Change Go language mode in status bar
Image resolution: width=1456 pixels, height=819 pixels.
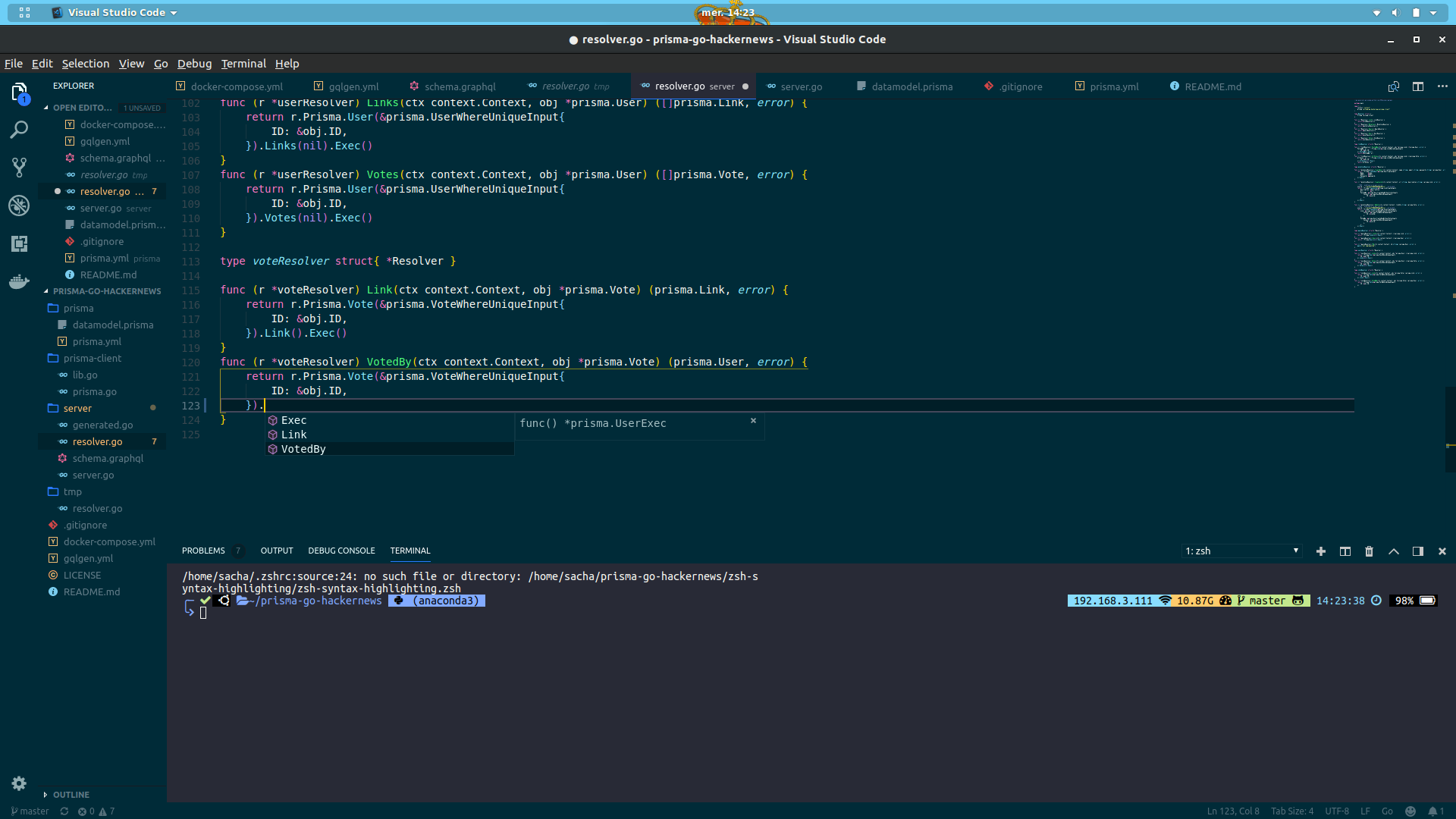(1387, 811)
